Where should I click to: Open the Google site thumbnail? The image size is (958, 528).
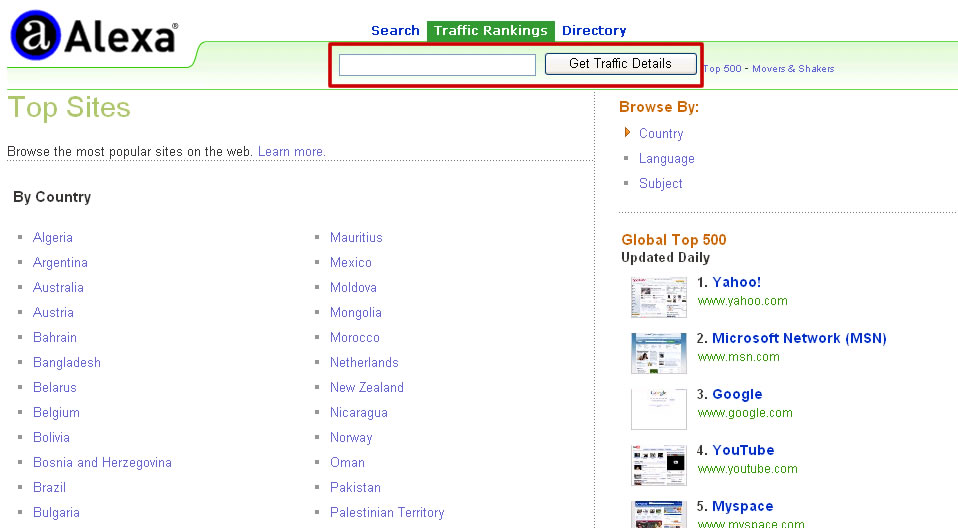pyautogui.click(x=659, y=409)
